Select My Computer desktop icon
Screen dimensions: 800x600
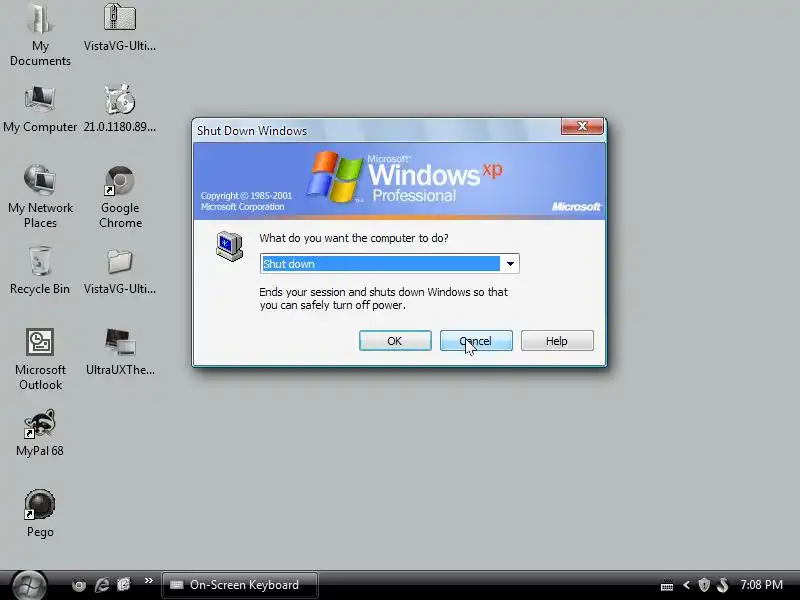(x=40, y=109)
